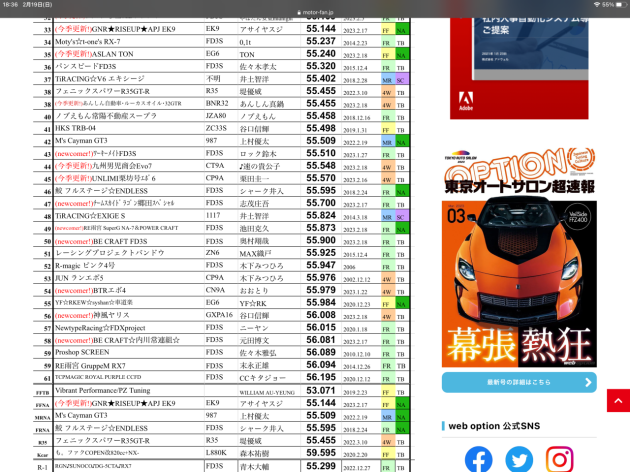Tap the Adobe logo in red advertisement
This screenshot has width=630, height=472.
(x=466, y=101)
